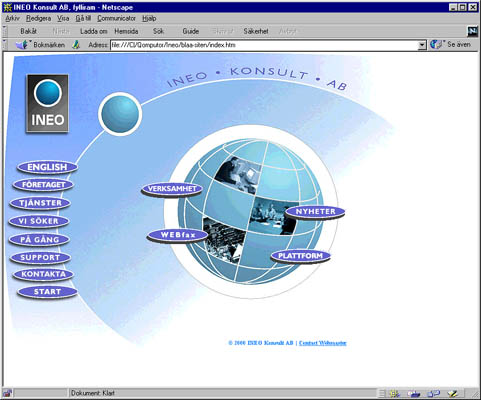This screenshot has height=400, width=481.
Task: Open the PÅ GÅNG page
Action: (39, 239)
